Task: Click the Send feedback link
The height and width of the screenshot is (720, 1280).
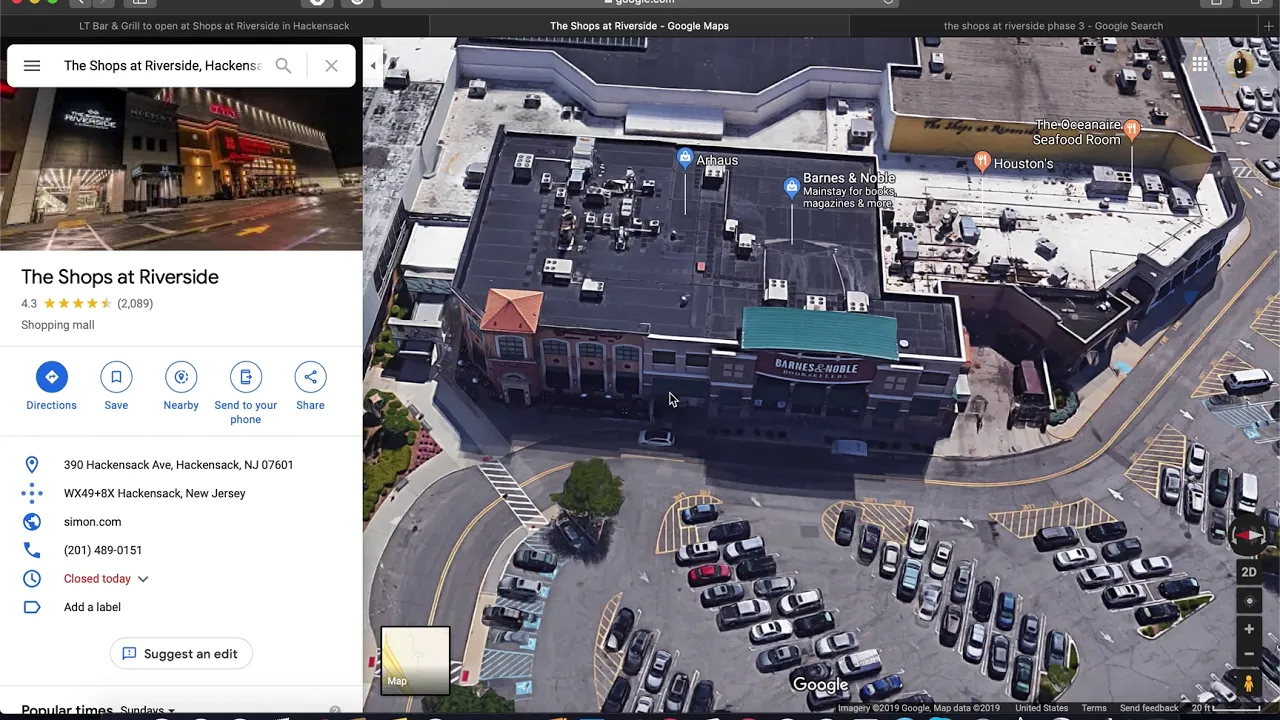Action: click(x=1149, y=709)
